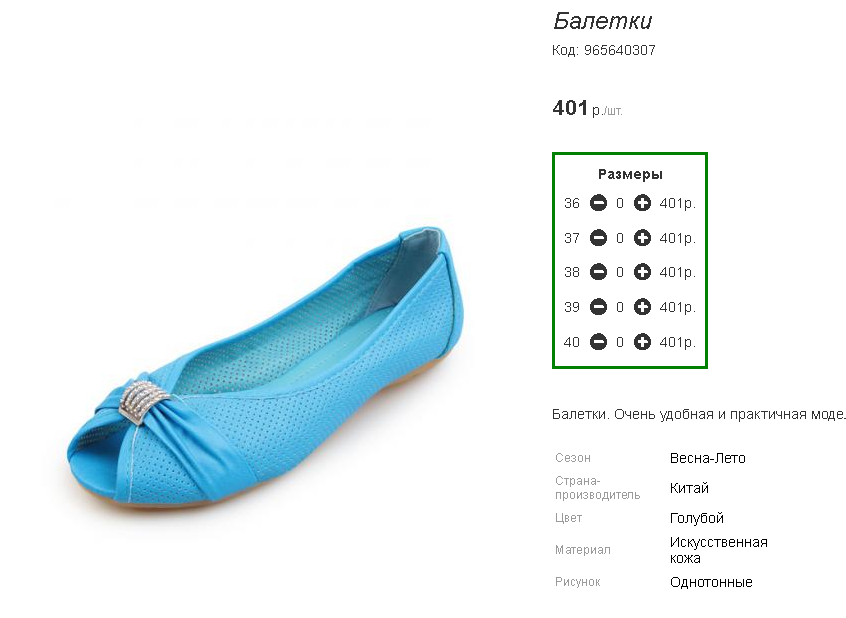The image size is (846, 618).
Task: Click the Китай country value
Action: pyautogui.click(x=689, y=488)
